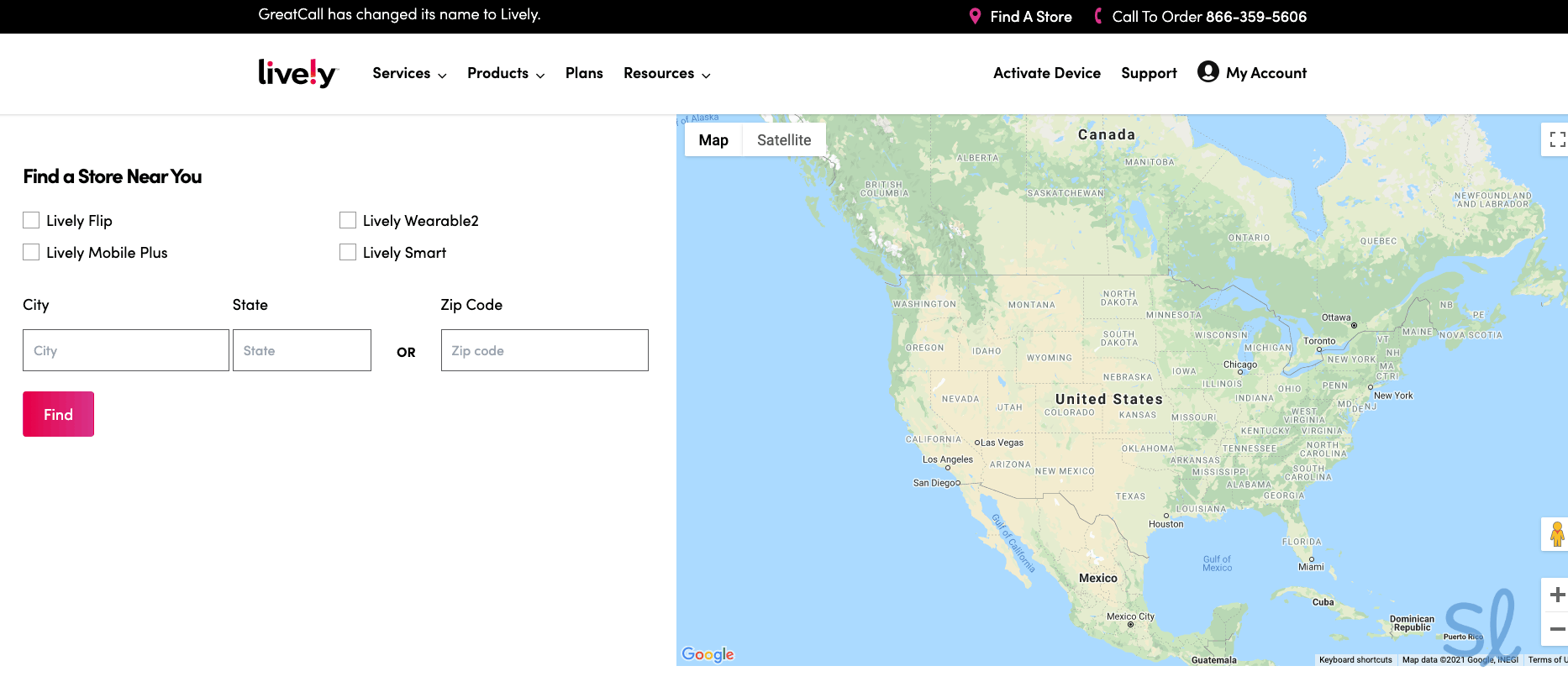Select the Street View pegman icon
This screenshot has width=1568, height=687.
coord(1556,534)
